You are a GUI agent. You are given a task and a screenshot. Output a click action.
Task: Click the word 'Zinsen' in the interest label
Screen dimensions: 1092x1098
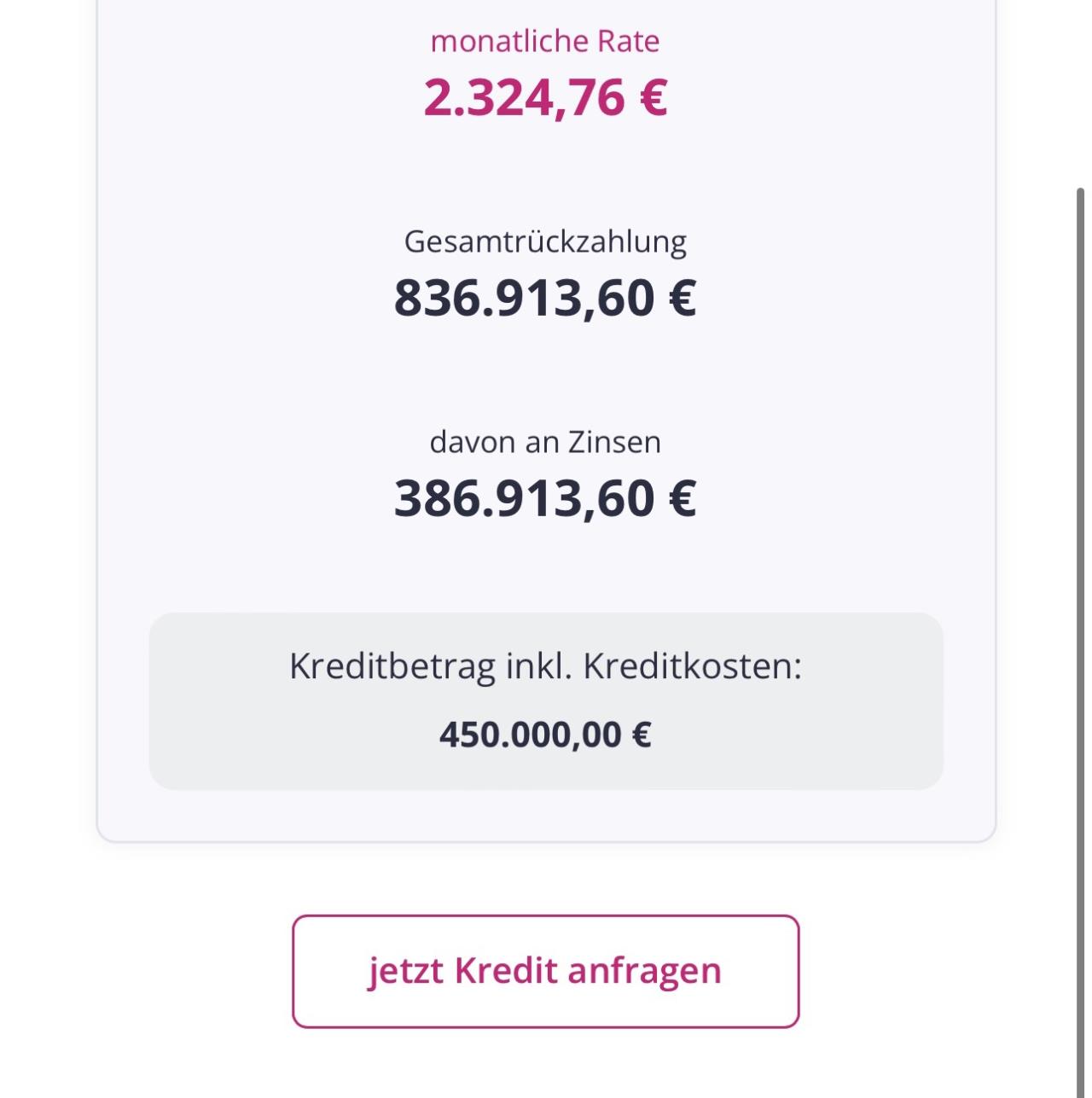coord(614,442)
